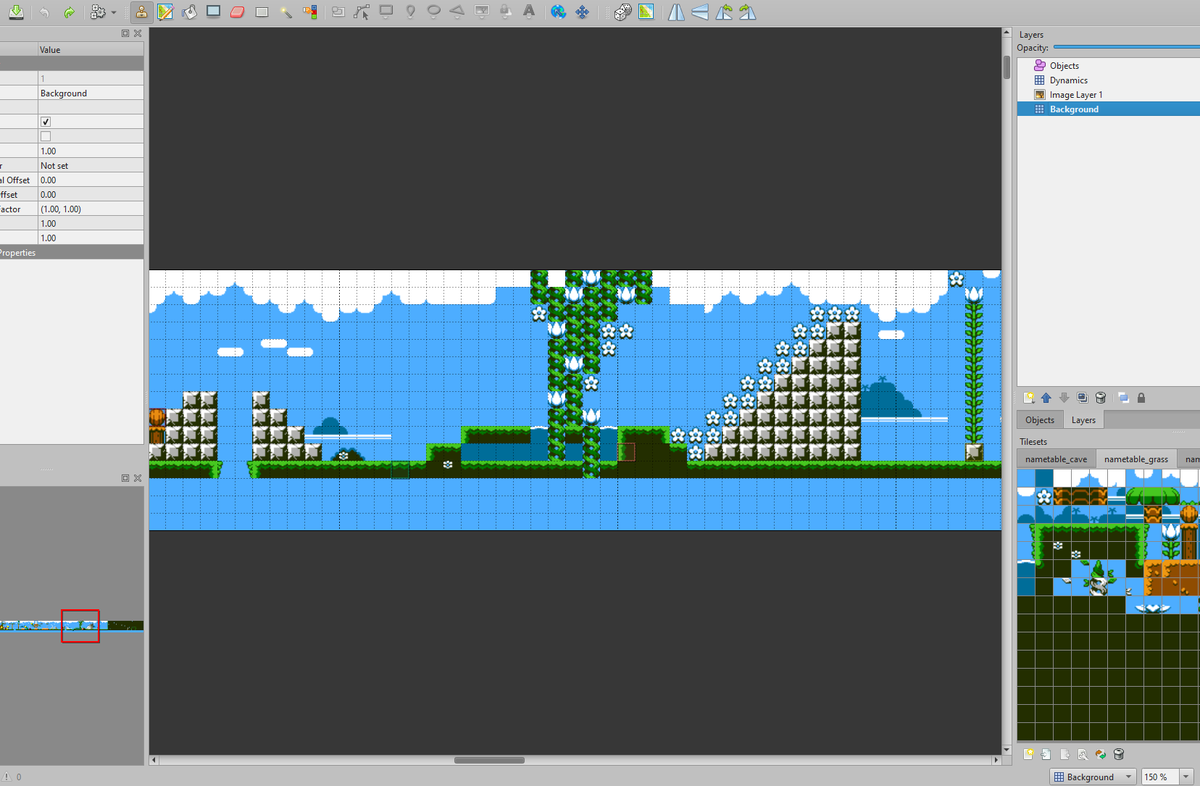
Task: Click the horizontal scrollbar under the map
Action: pyautogui.click(x=489, y=760)
